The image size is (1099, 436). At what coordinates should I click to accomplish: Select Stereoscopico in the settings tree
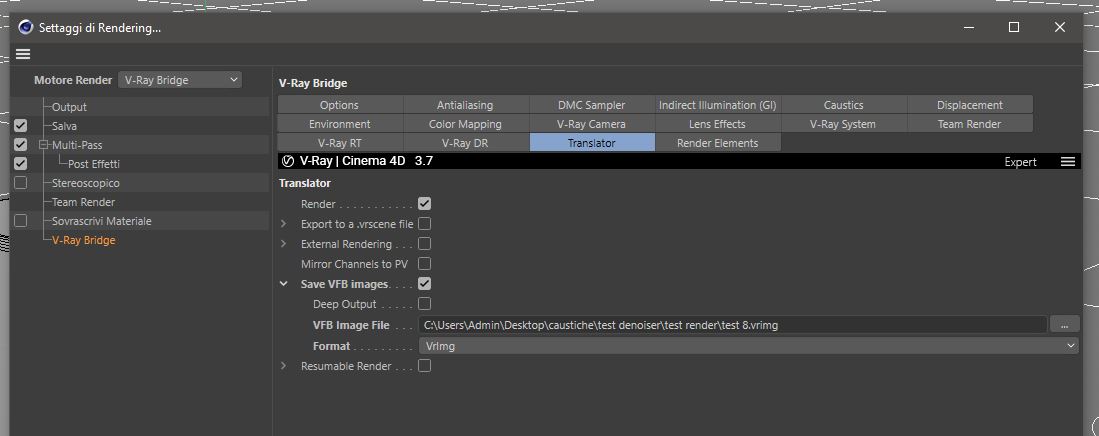(x=86, y=182)
